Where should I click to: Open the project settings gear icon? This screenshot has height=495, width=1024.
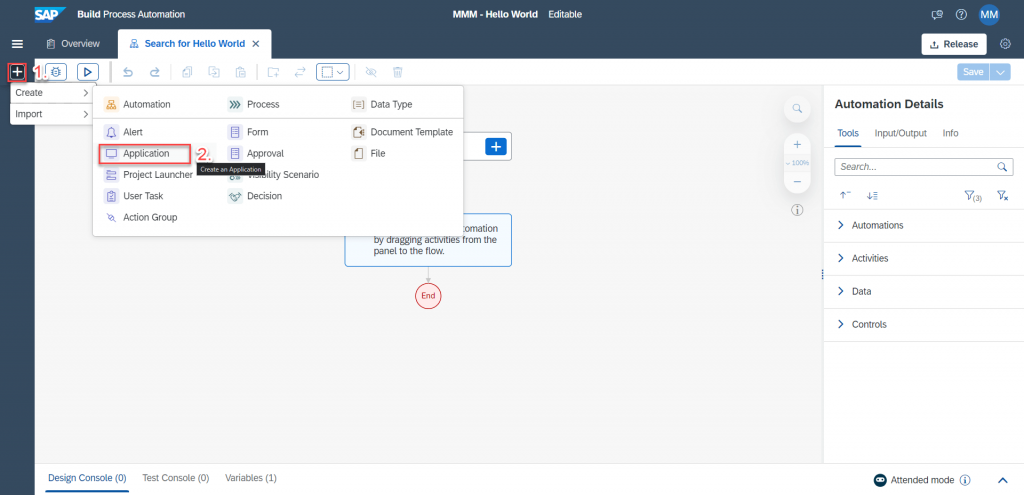click(1006, 44)
